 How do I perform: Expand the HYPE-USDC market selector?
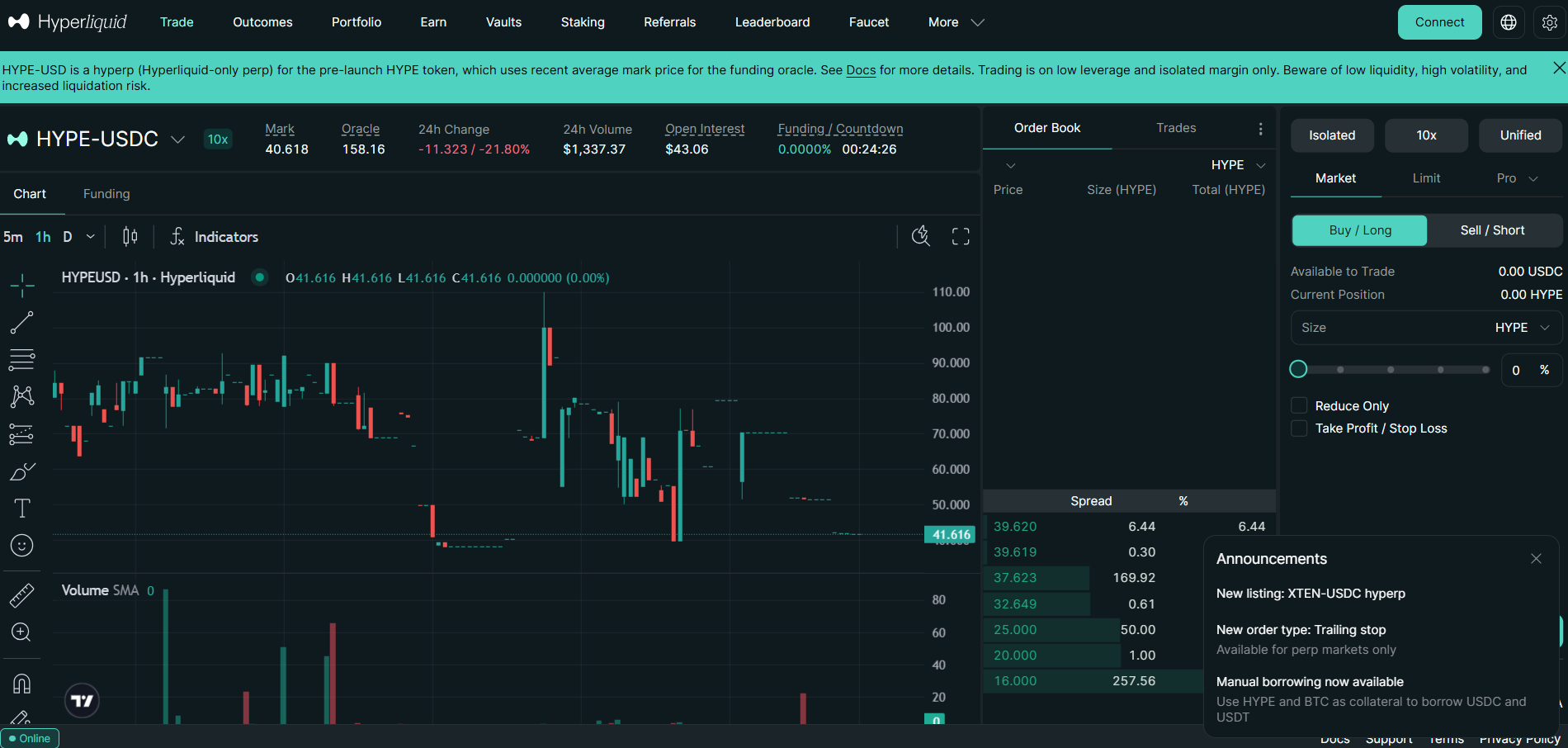click(x=177, y=140)
